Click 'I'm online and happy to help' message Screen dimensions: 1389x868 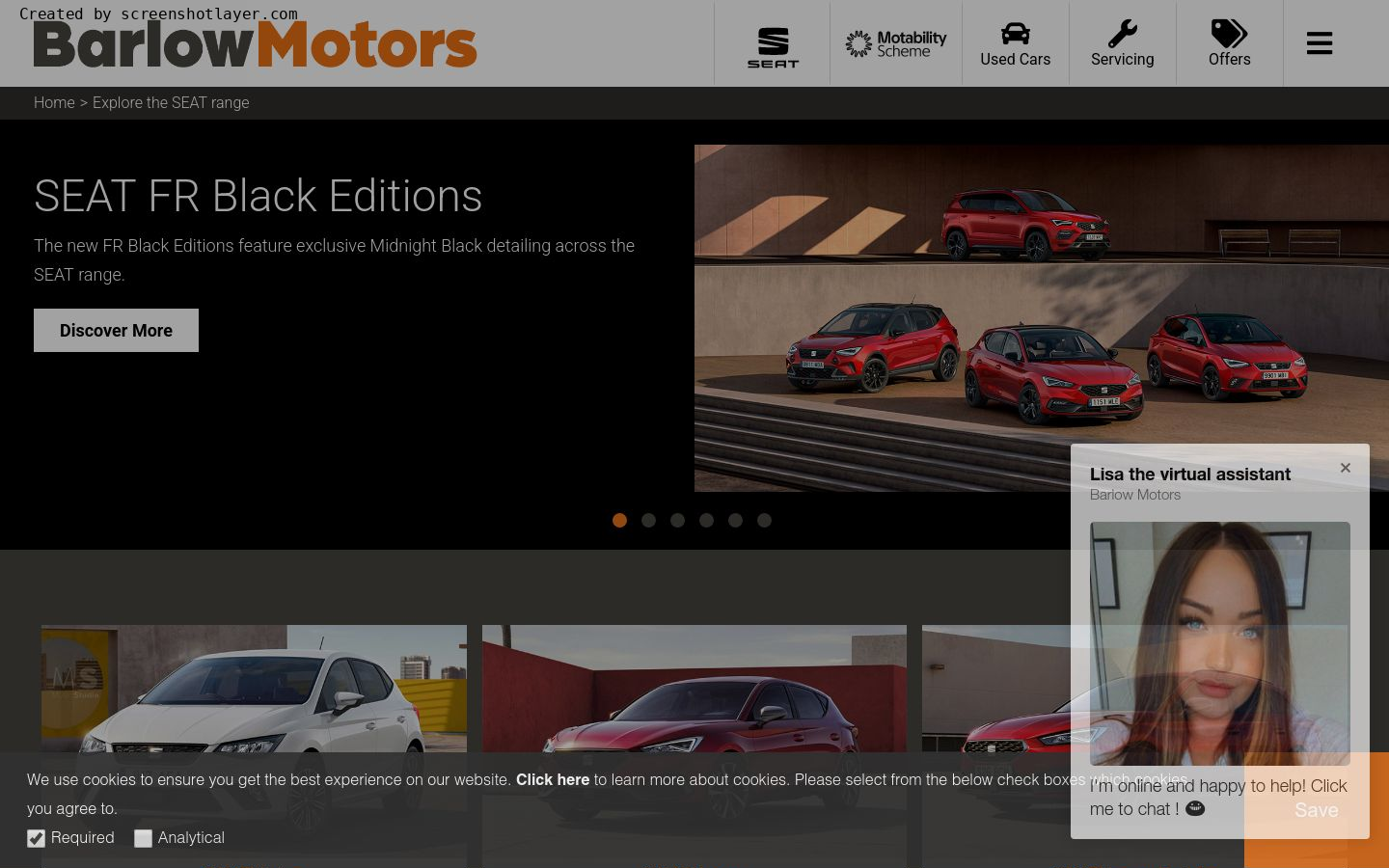[1218, 798]
